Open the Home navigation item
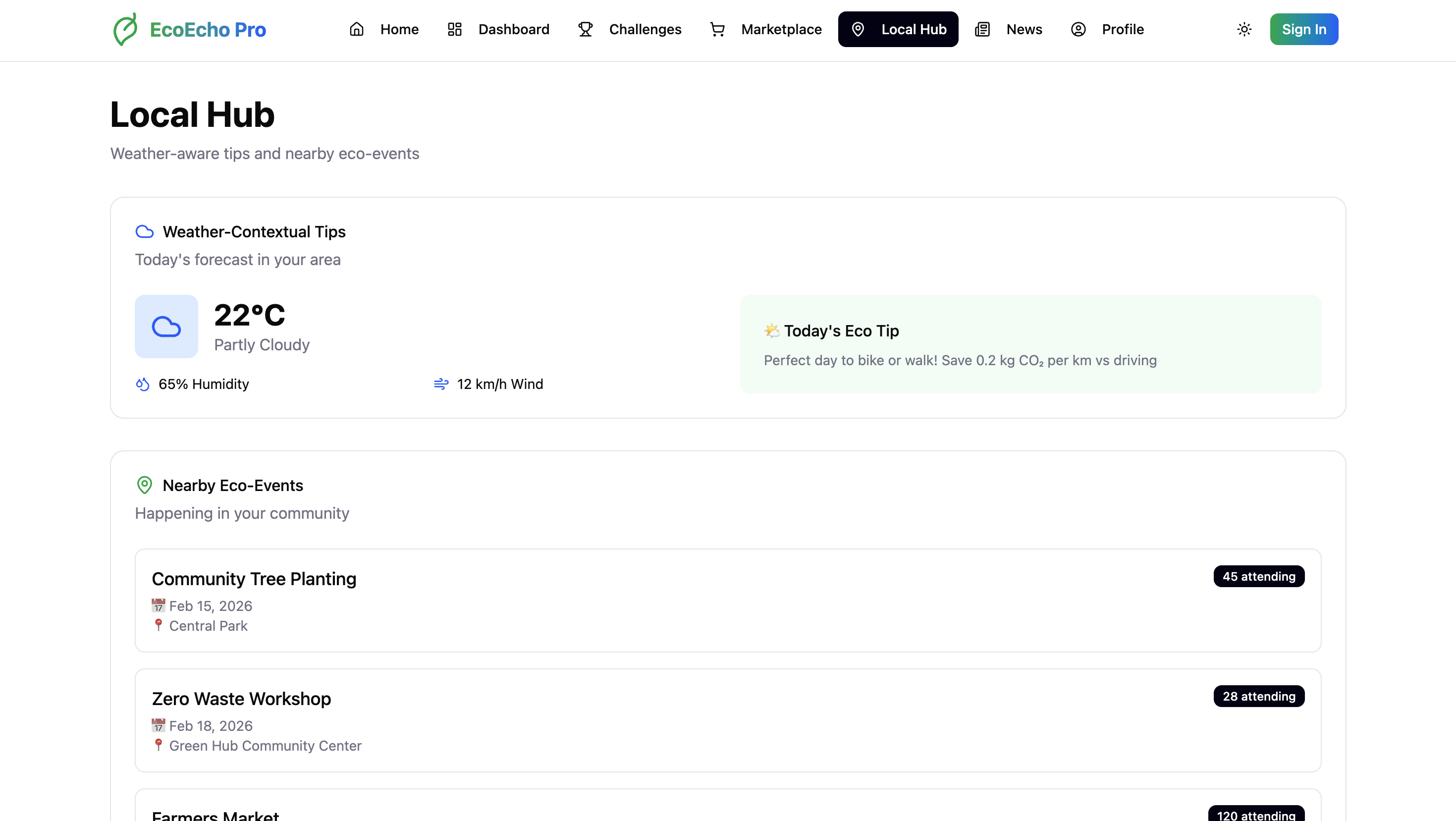 (x=384, y=29)
